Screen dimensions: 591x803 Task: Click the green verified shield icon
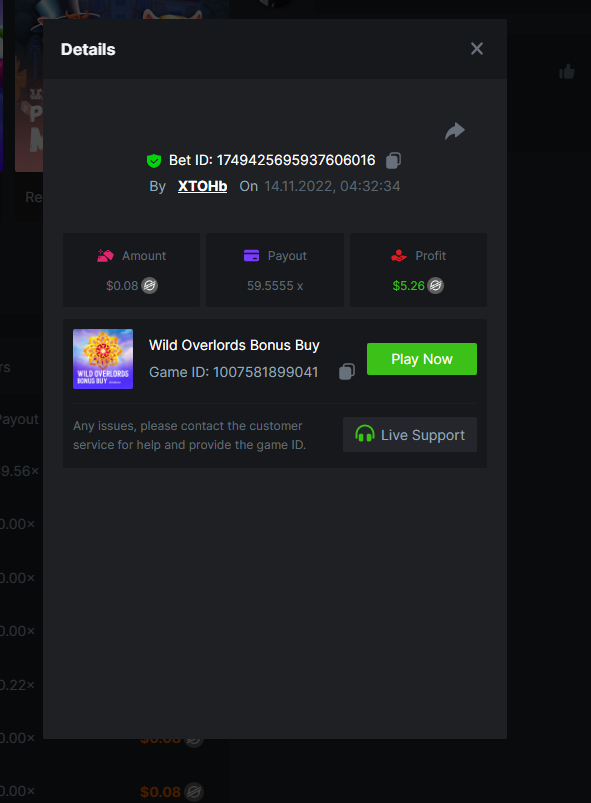click(154, 161)
